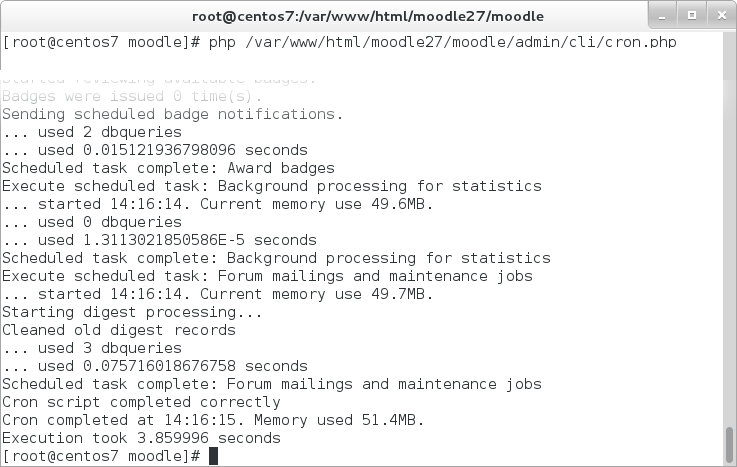
Task: Click 'Sending scheduled badge notifications.' line
Action: tap(172, 114)
